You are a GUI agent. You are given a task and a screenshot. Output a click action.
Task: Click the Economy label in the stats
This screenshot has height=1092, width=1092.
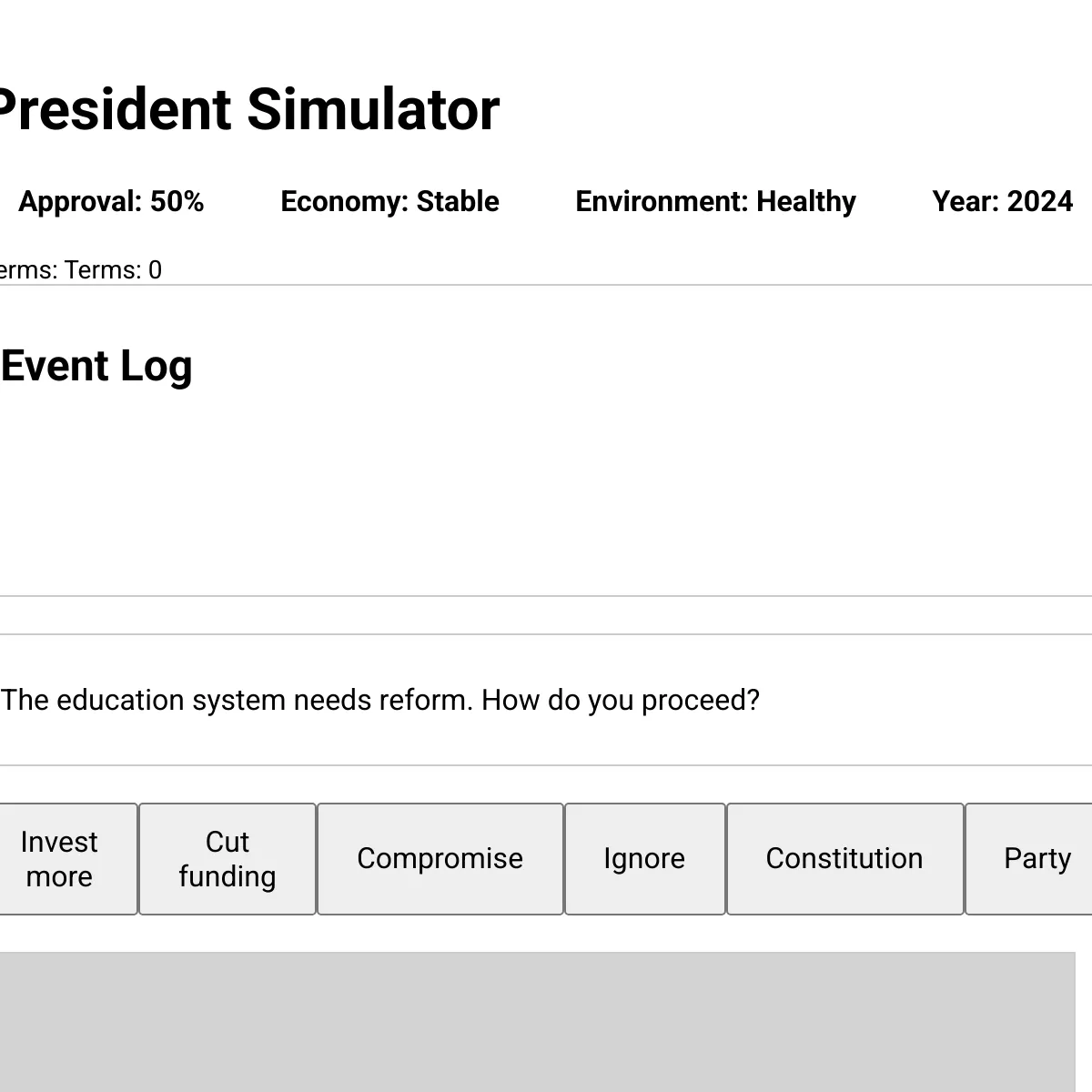(x=344, y=201)
